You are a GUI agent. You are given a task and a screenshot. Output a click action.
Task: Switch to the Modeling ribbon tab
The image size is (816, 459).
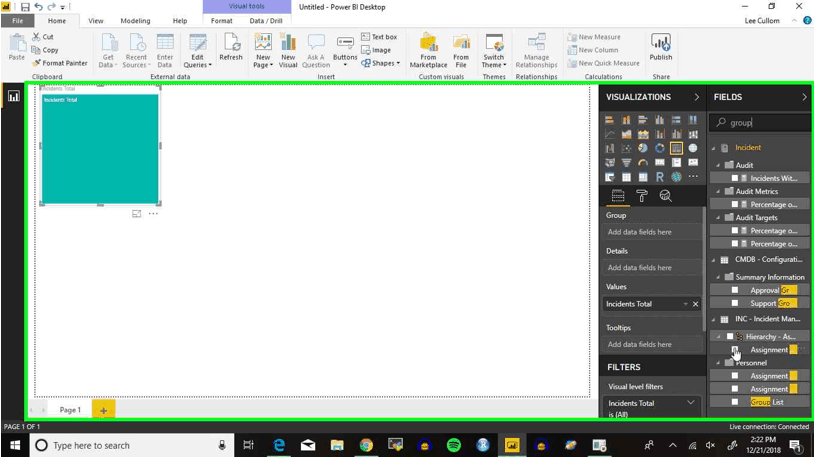[135, 21]
